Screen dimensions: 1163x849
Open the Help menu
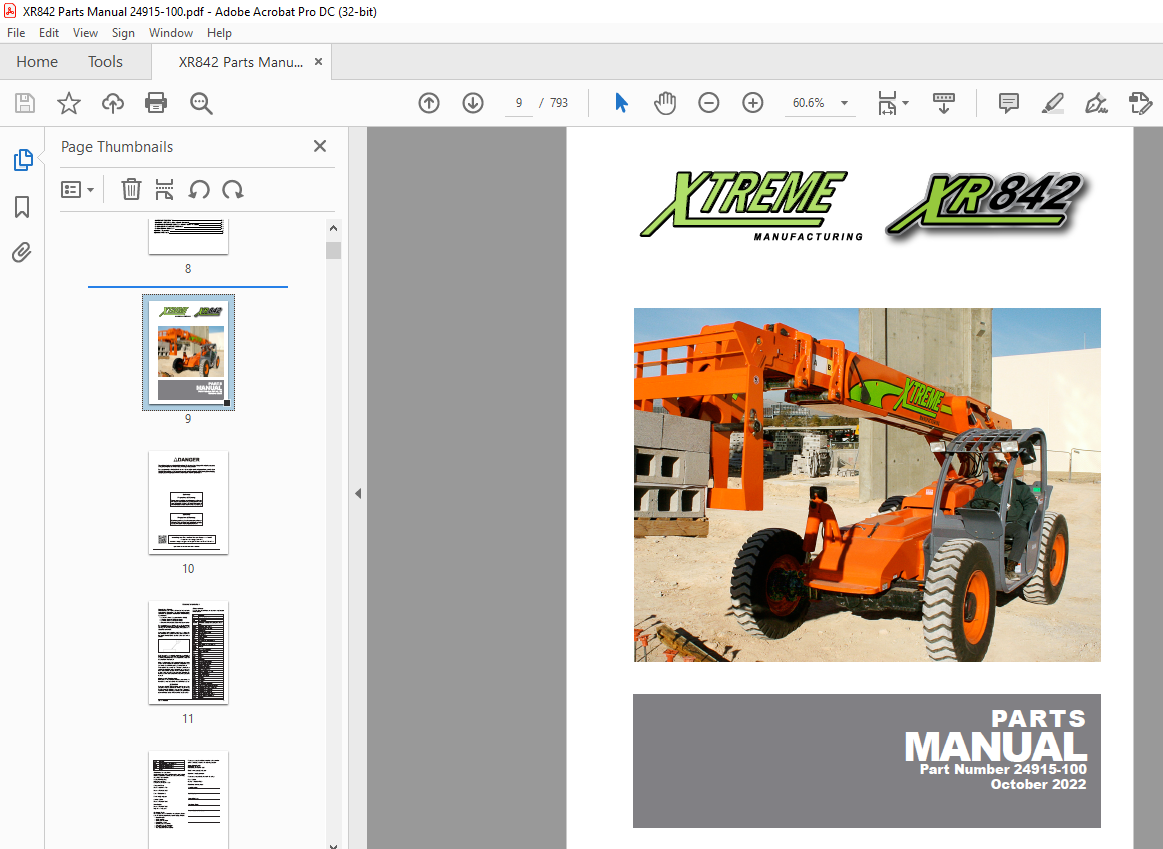pos(219,33)
